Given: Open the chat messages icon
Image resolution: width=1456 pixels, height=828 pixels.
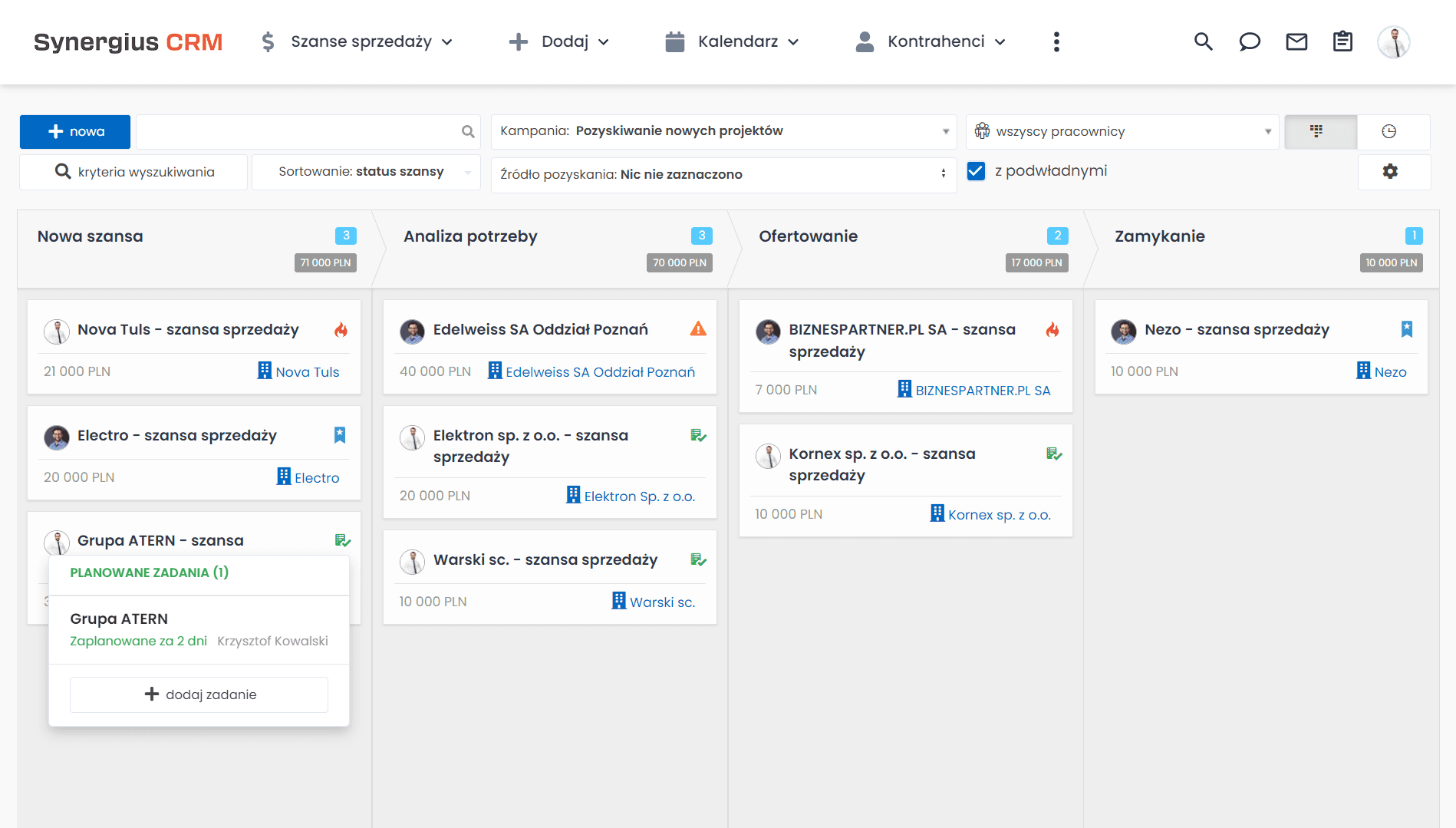Looking at the screenshot, I should (1250, 41).
